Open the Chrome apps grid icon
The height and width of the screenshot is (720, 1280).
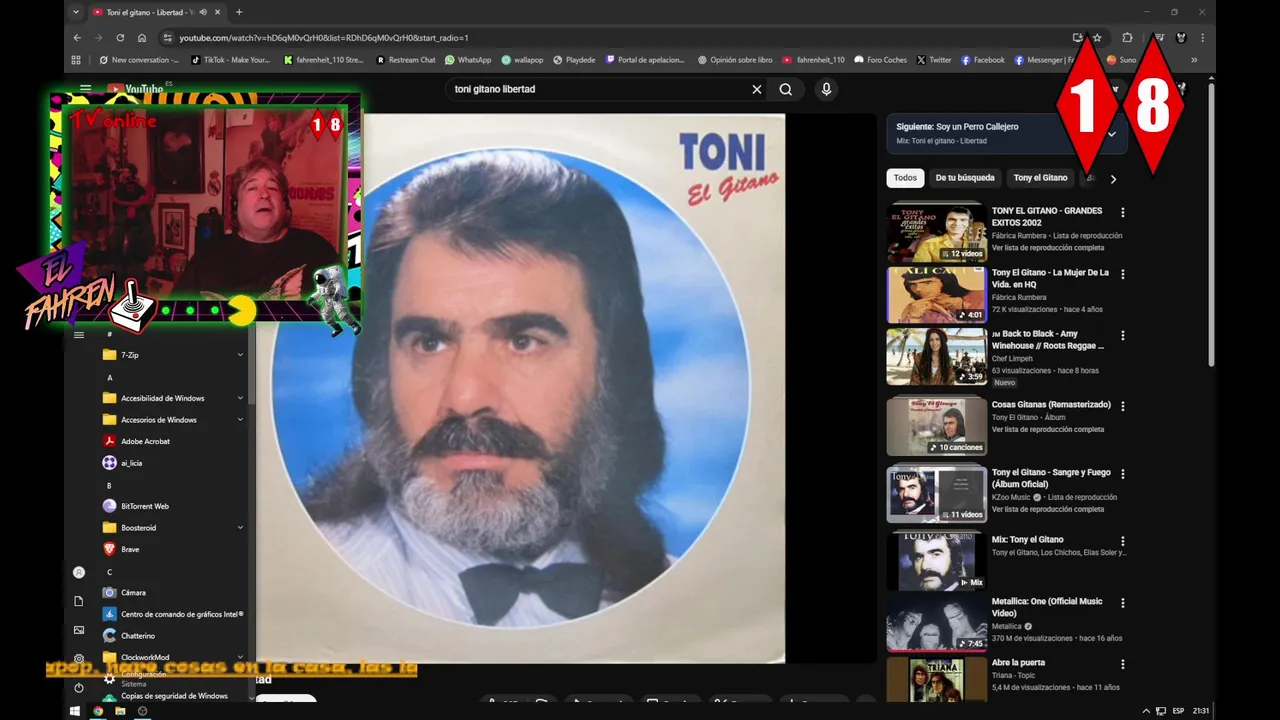(x=76, y=60)
